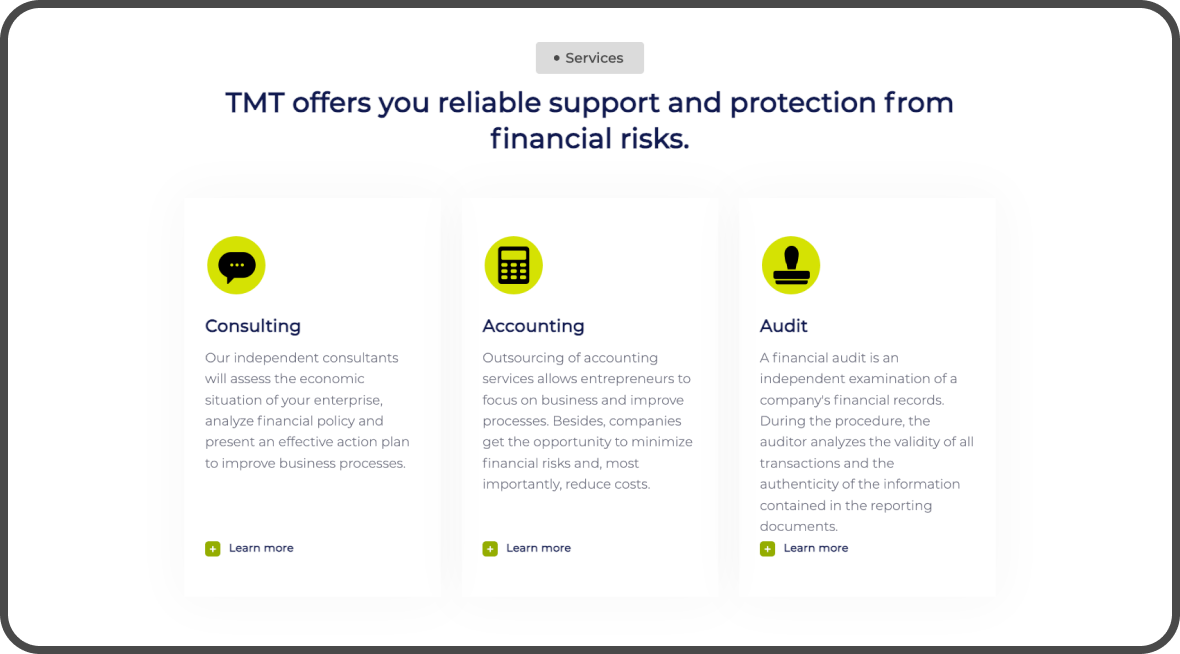This screenshot has height=654, width=1180.
Task: Click the bullet dot in Services badge
Action: click(556, 58)
